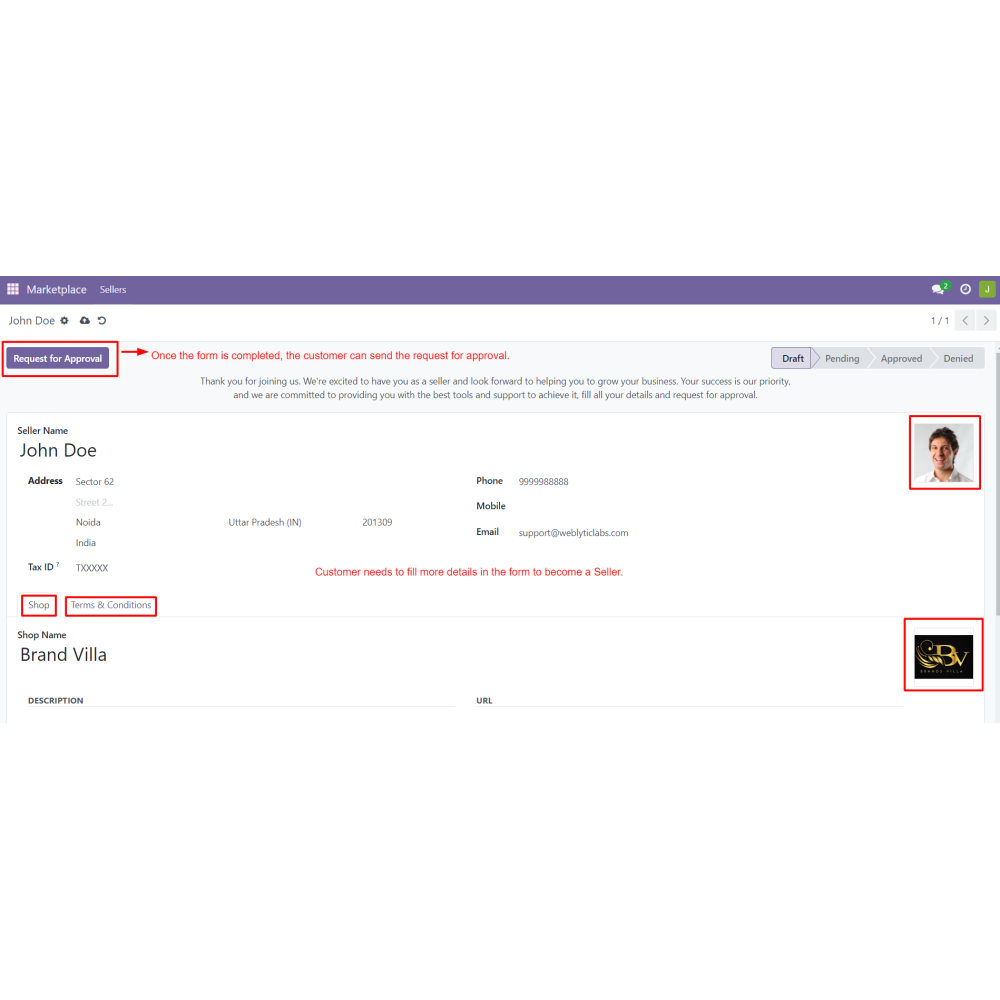The height and width of the screenshot is (1000, 1000).
Task: Open the state dropdown Uttar Pradesh (IN)
Action: coord(265,522)
